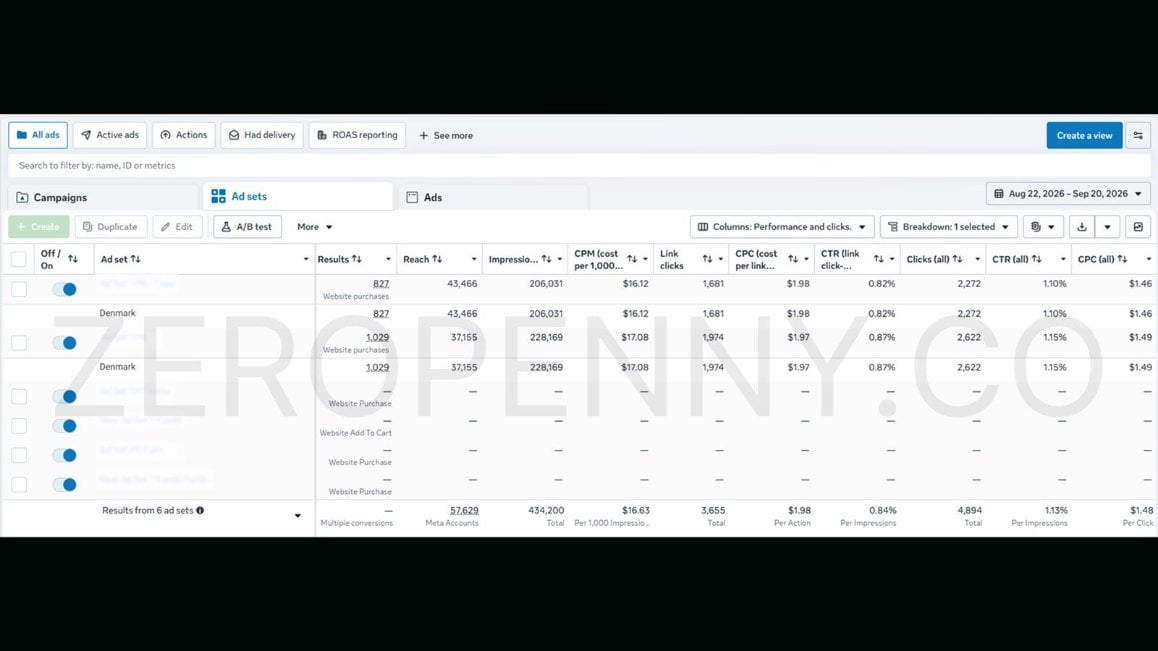Select the ROAS reporting view
Image resolution: width=1158 pixels, height=651 pixels.
(x=357, y=135)
